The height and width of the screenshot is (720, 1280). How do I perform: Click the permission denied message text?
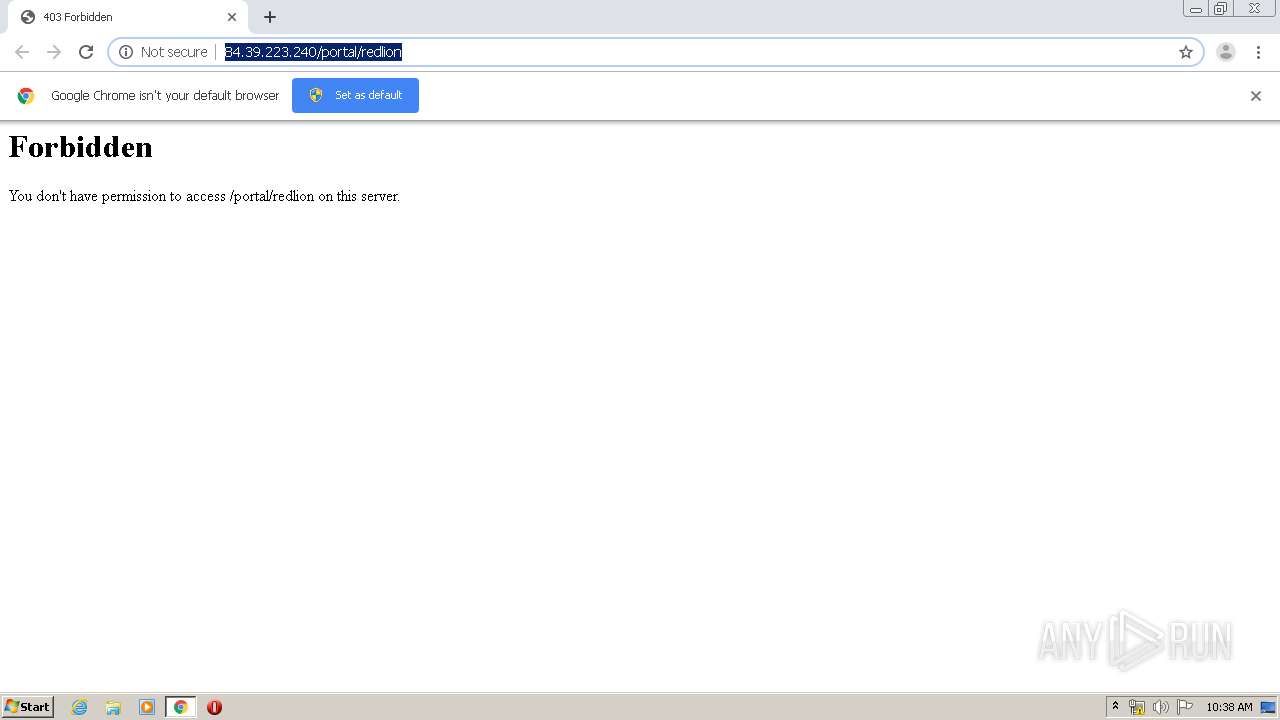tap(204, 196)
